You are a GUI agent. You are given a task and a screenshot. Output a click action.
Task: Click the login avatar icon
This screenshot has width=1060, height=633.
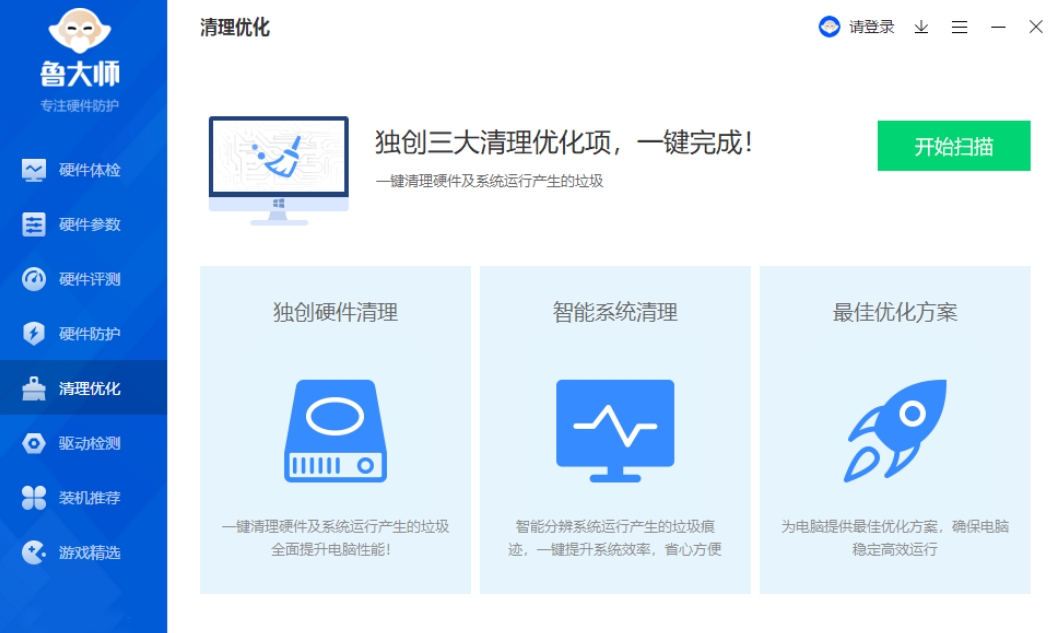[829, 27]
